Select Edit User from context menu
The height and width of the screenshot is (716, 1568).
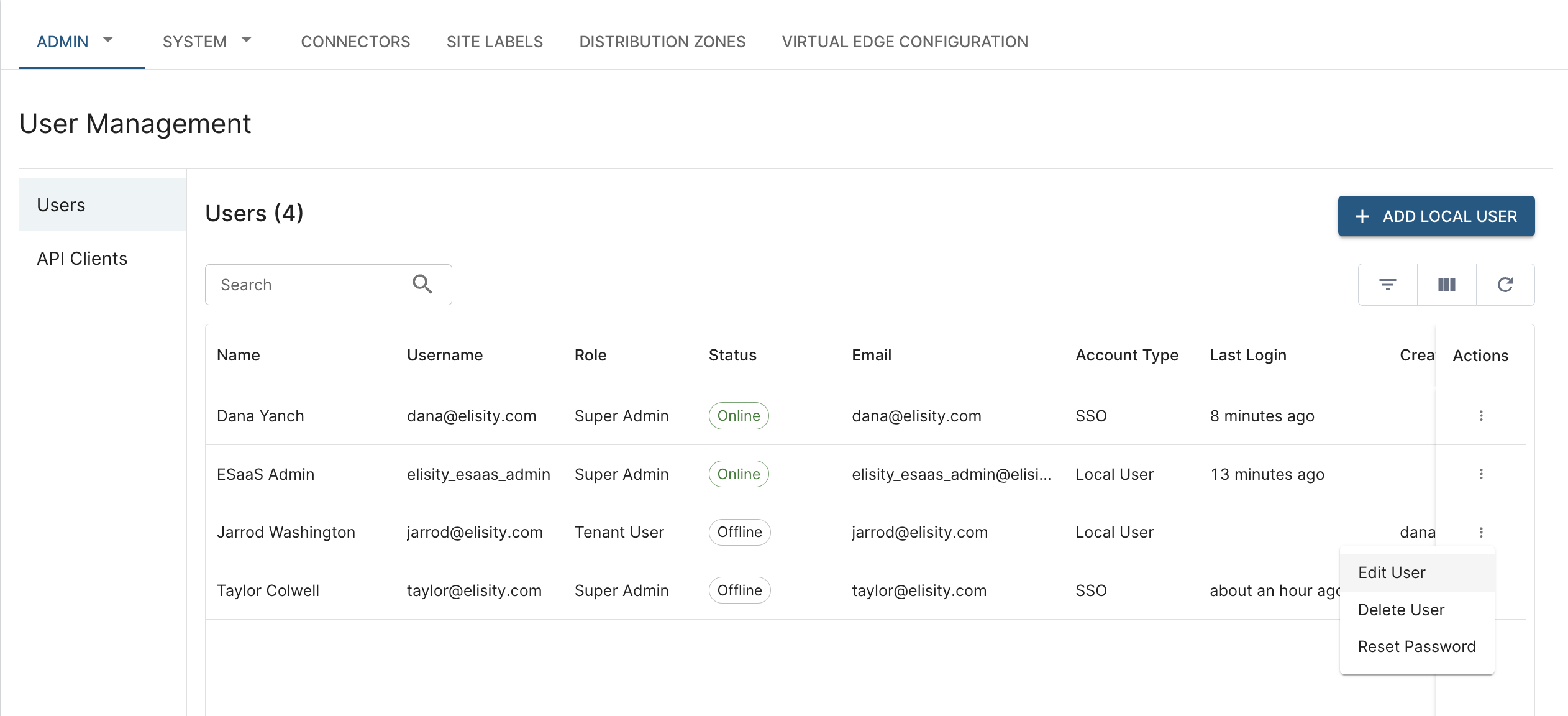pos(1392,572)
